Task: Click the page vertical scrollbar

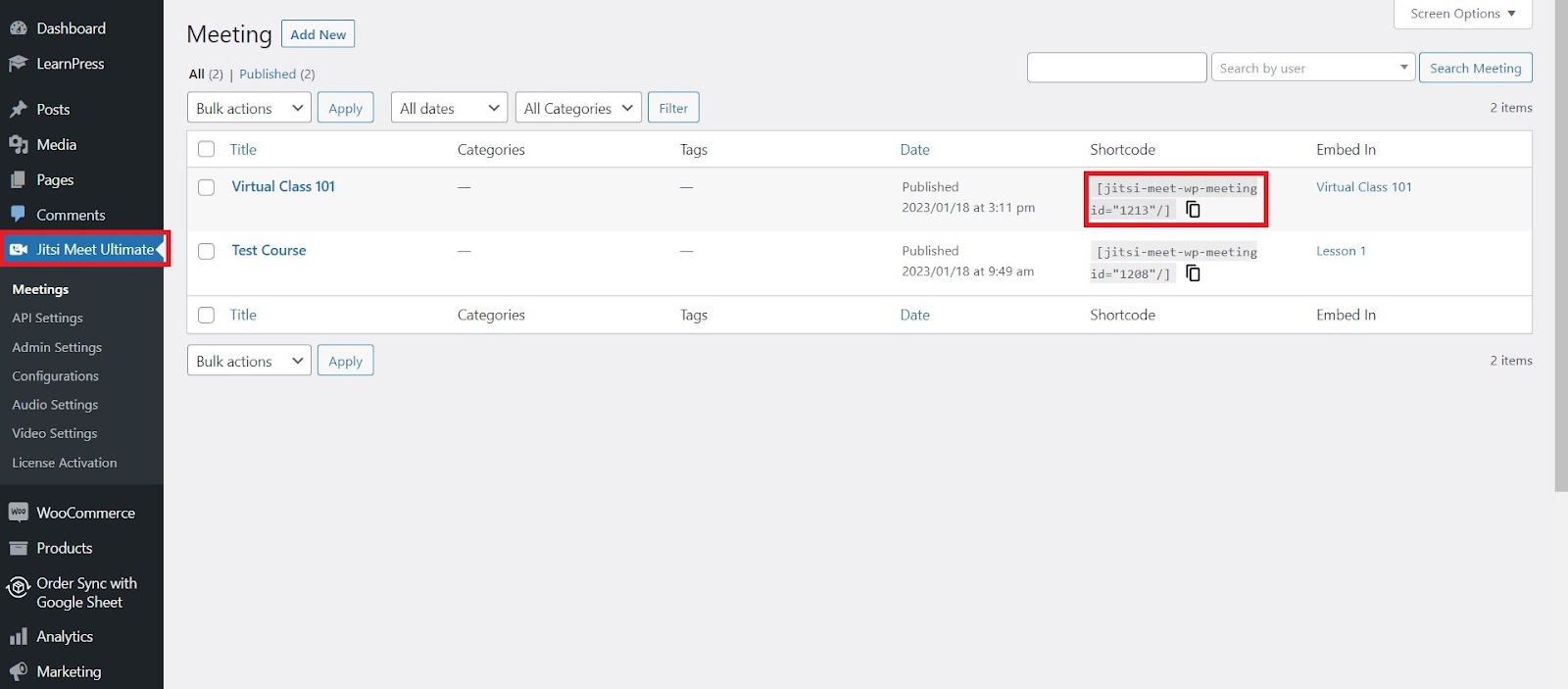Action: point(1561,245)
